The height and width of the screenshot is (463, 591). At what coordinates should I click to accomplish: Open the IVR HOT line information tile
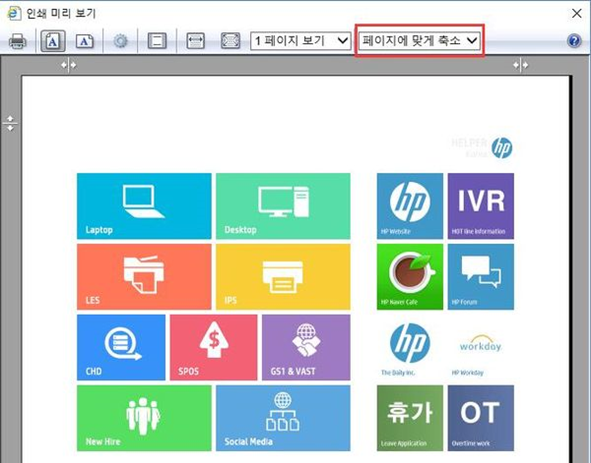point(481,206)
